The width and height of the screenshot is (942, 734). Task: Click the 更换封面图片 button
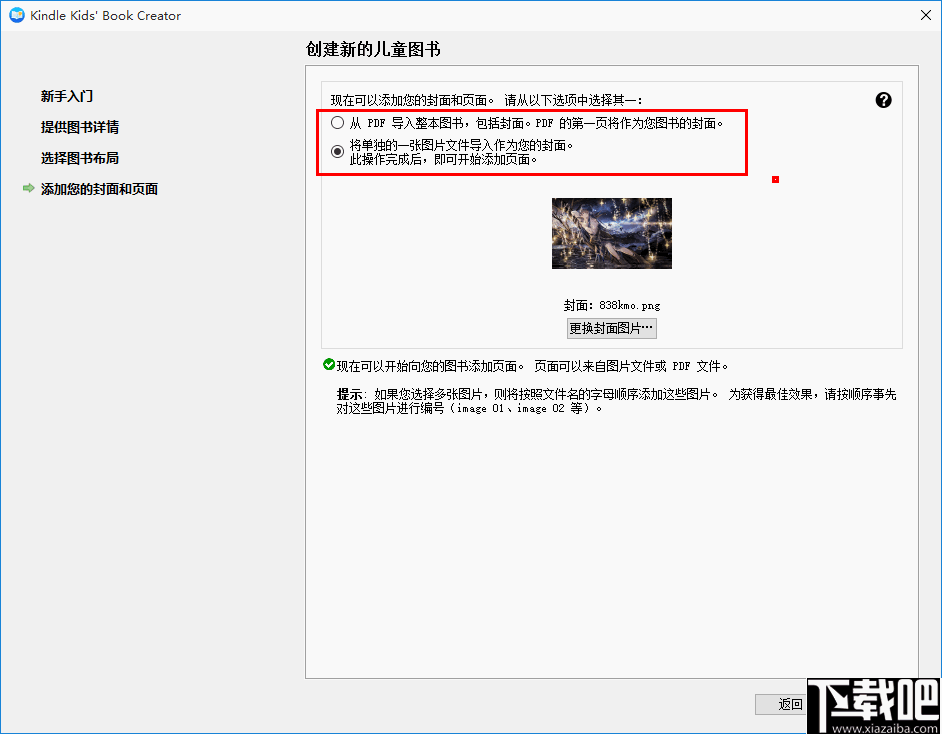click(611, 328)
